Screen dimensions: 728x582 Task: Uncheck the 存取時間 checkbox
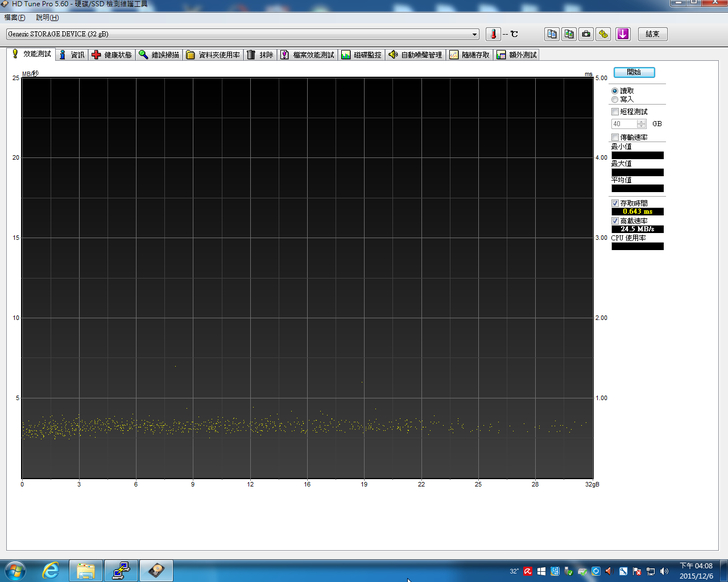click(x=615, y=203)
